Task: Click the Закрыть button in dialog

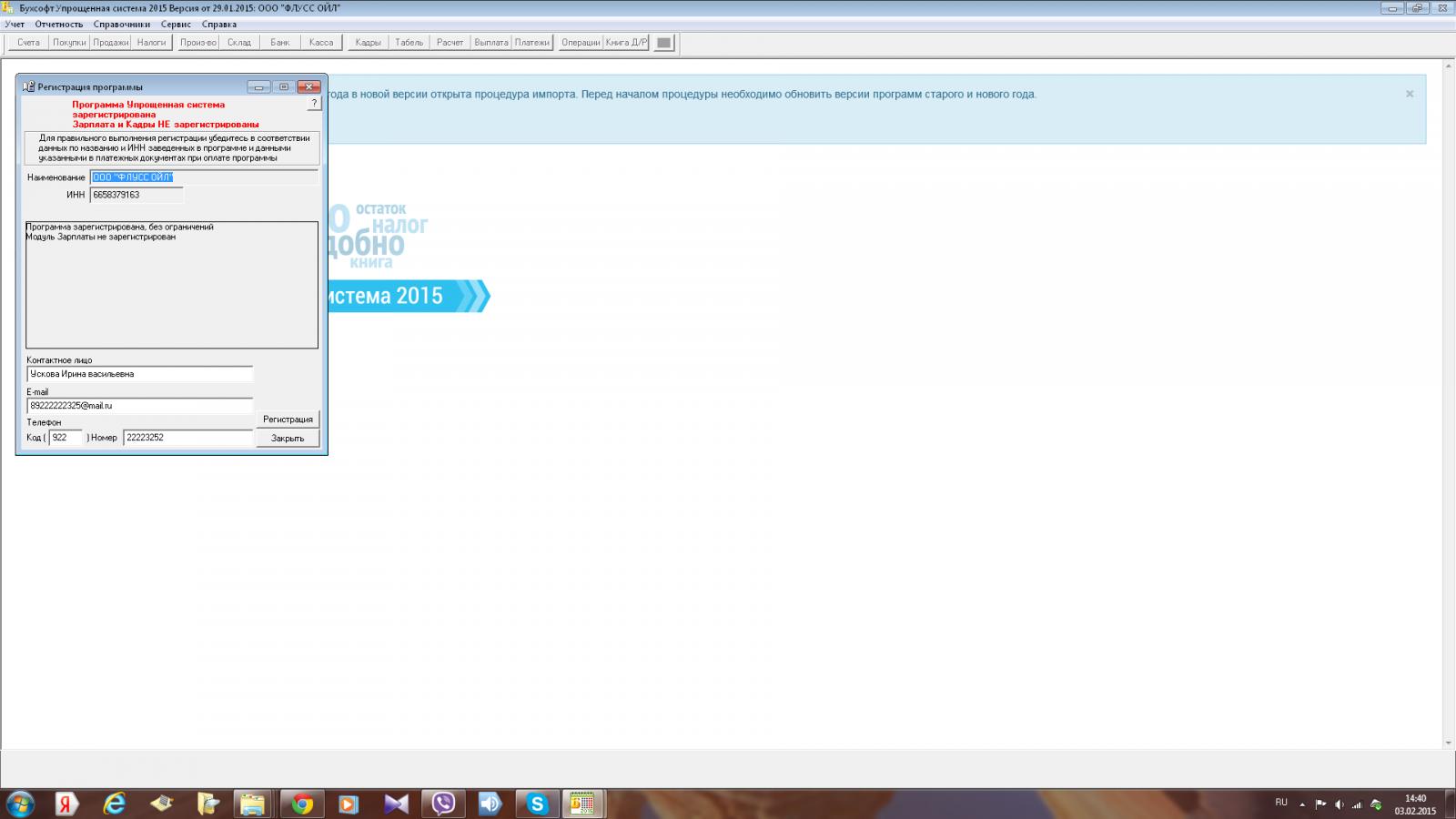Action: (x=288, y=439)
